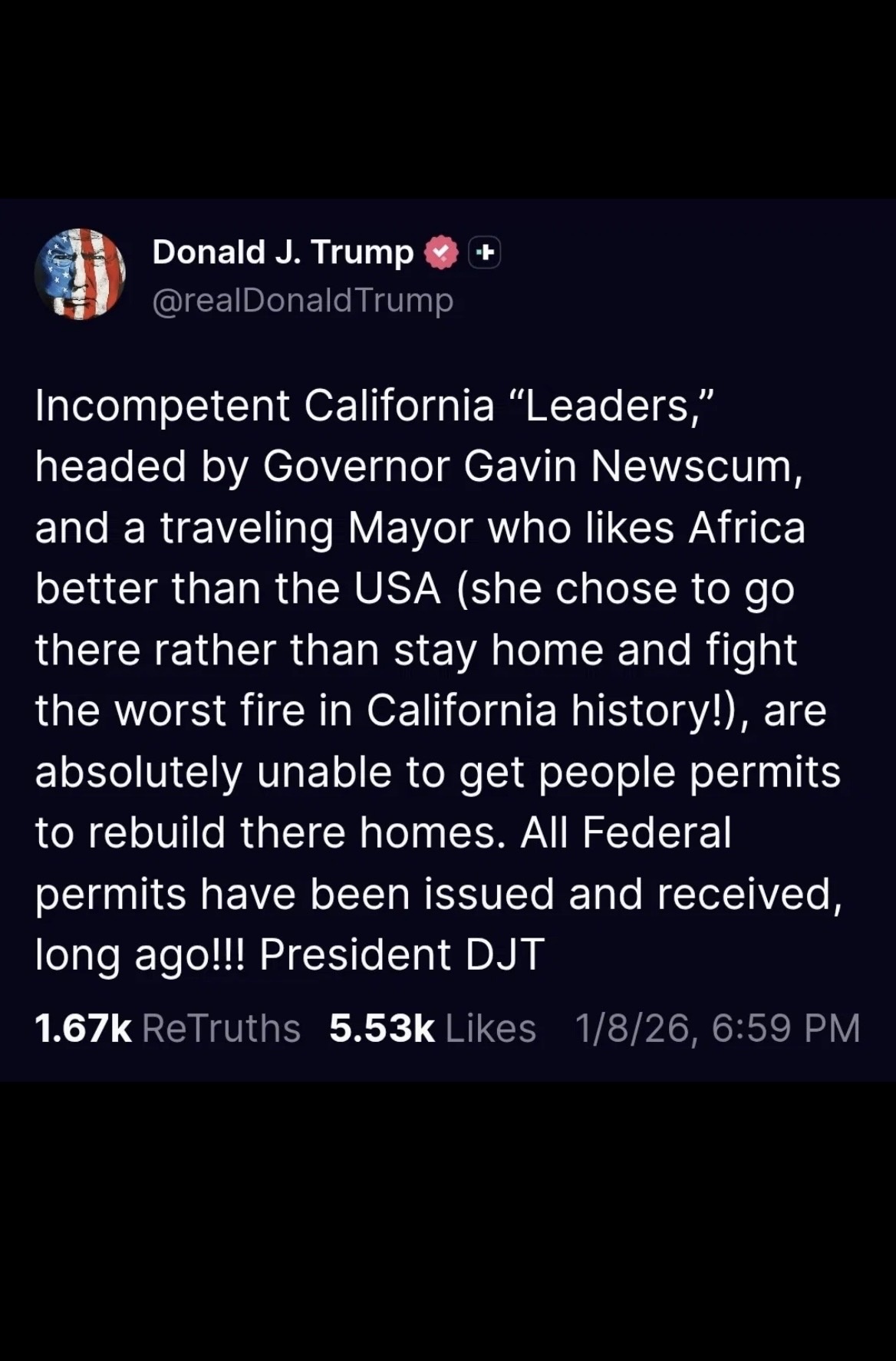Click the 5.53k likes count
The image size is (896, 1361).
coord(381,1028)
